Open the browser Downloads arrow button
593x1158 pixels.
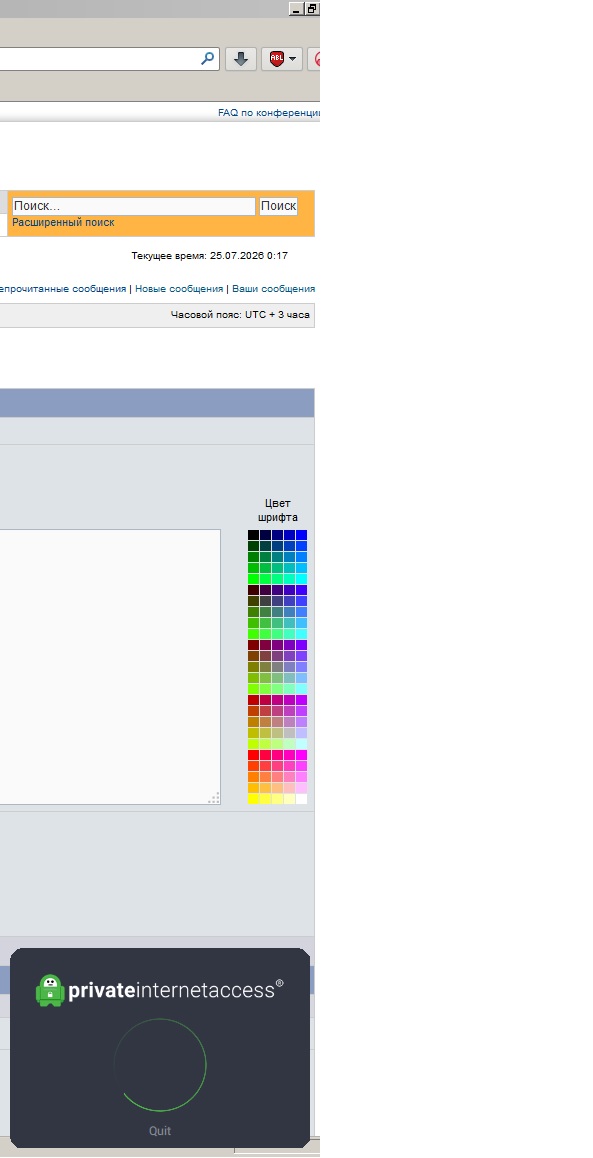coord(241,59)
